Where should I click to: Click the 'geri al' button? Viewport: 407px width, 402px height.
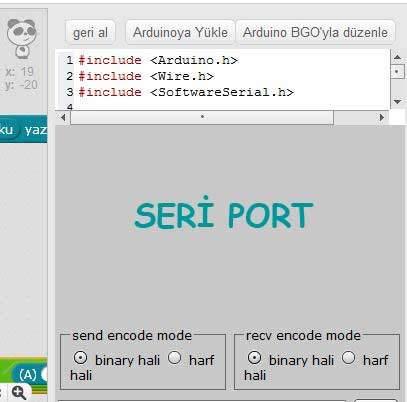(x=90, y=33)
